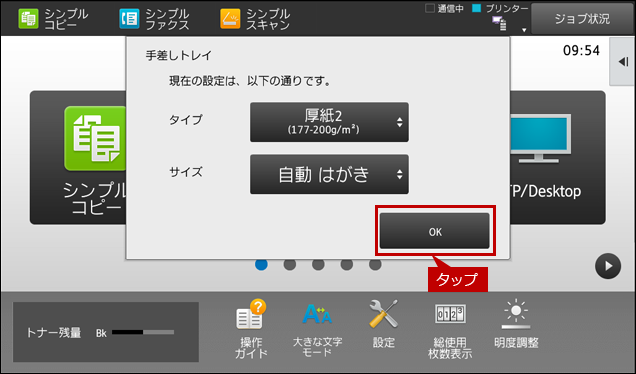Screen dimensions: 636x374
Task: Click the printer status icon at top
Action: 499,23
